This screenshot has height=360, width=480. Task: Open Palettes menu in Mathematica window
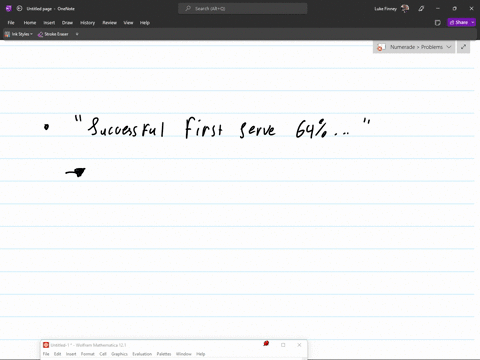click(164, 354)
